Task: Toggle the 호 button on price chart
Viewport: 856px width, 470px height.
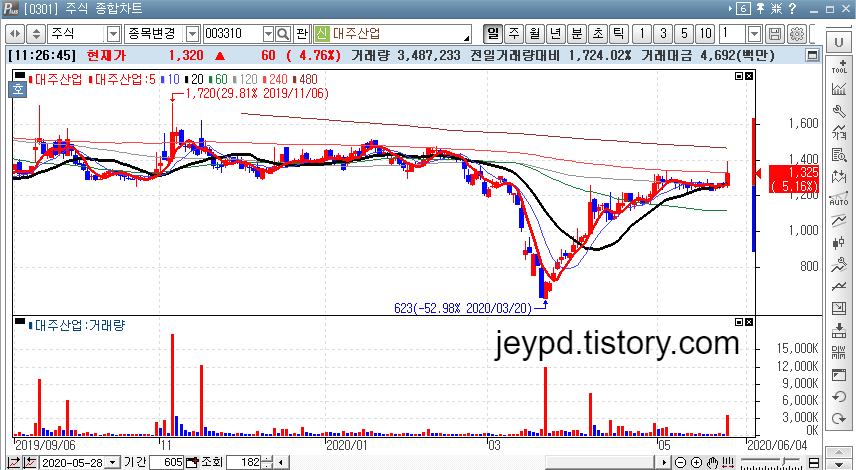Action: (x=17, y=90)
